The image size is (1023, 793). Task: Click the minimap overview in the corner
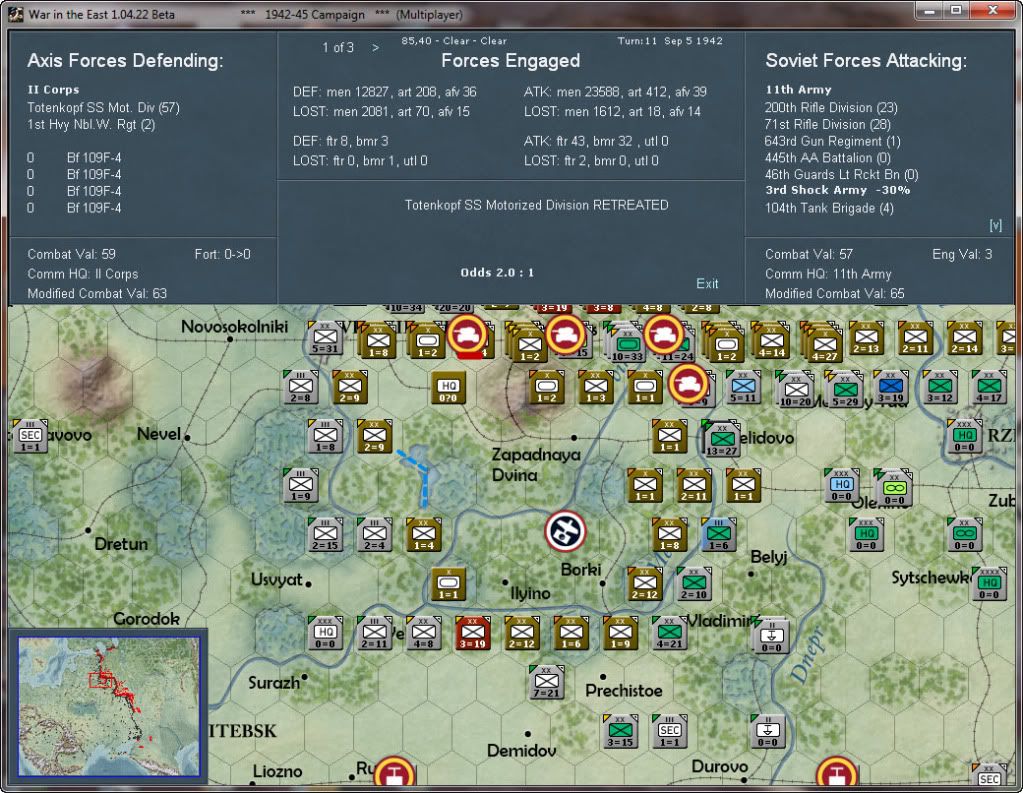pyautogui.click(x=108, y=706)
